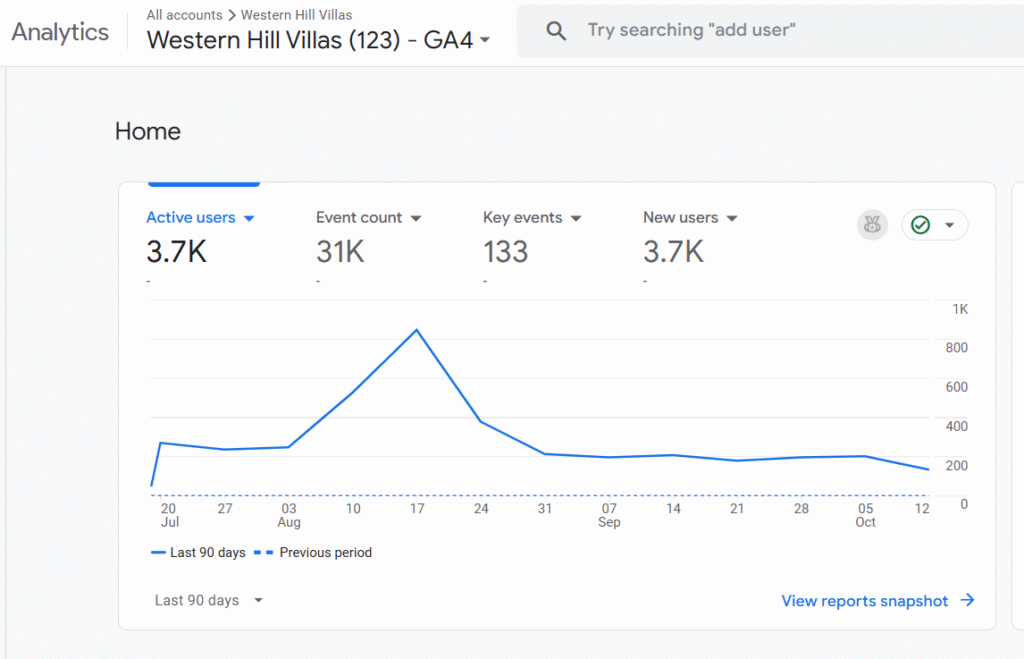The height and width of the screenshot is (659, 1024).
Task: Open the Last 90 days date range dropdown
Action: click(209, 601)
